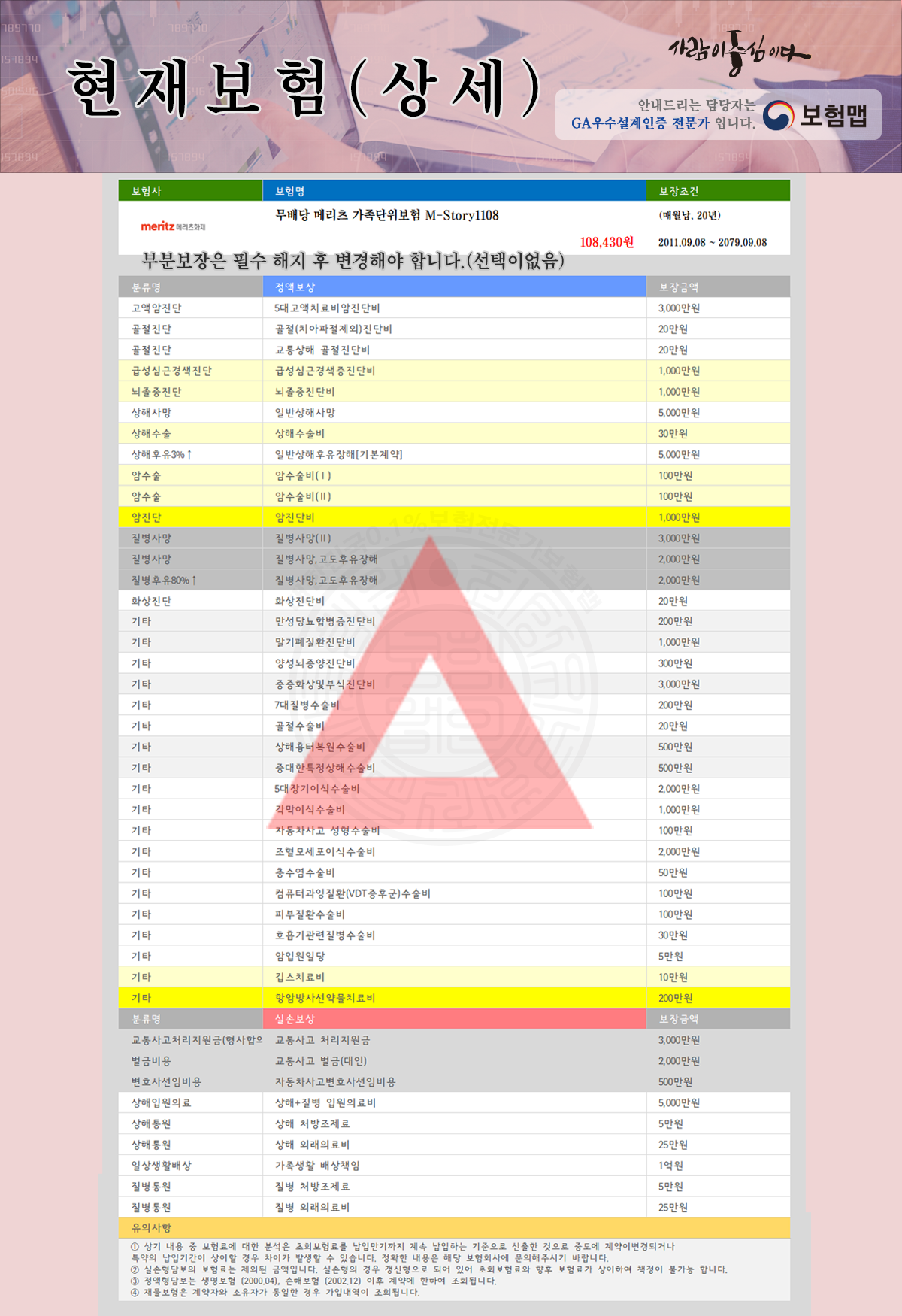Image resolution: width=902 pixels, height=1316 pixels.
Task: Select the 일반상해후유장해[기본계약] row
Action: 454,455
